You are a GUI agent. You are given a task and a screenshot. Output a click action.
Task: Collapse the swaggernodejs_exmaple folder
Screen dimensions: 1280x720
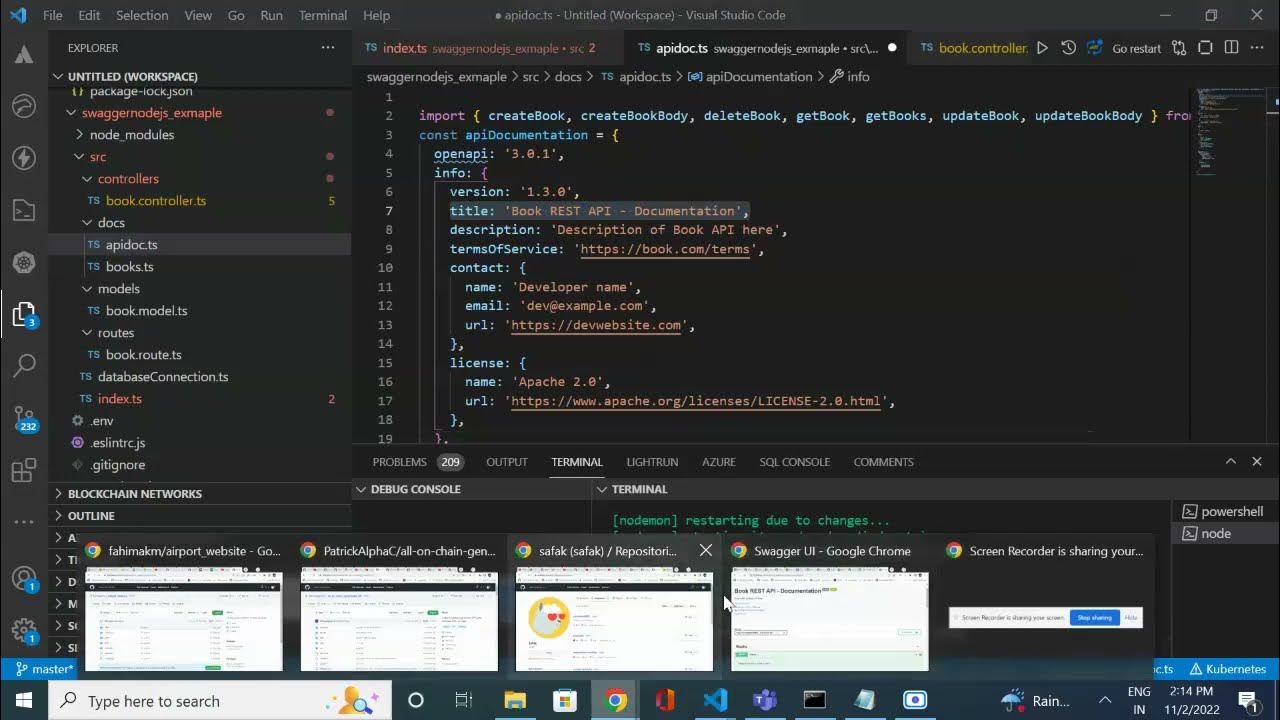[200, 113]
